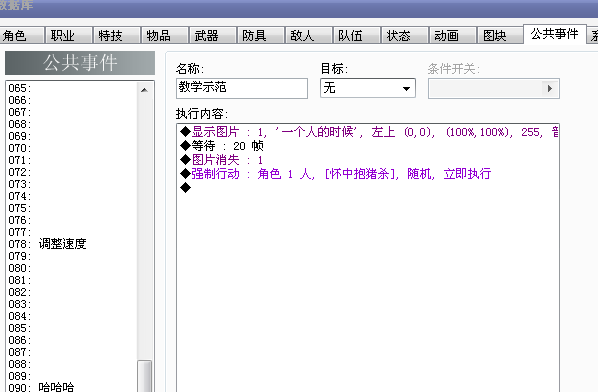
Task: Open the 目标 dropdown showing 无
Action: (x=368, y=88)
